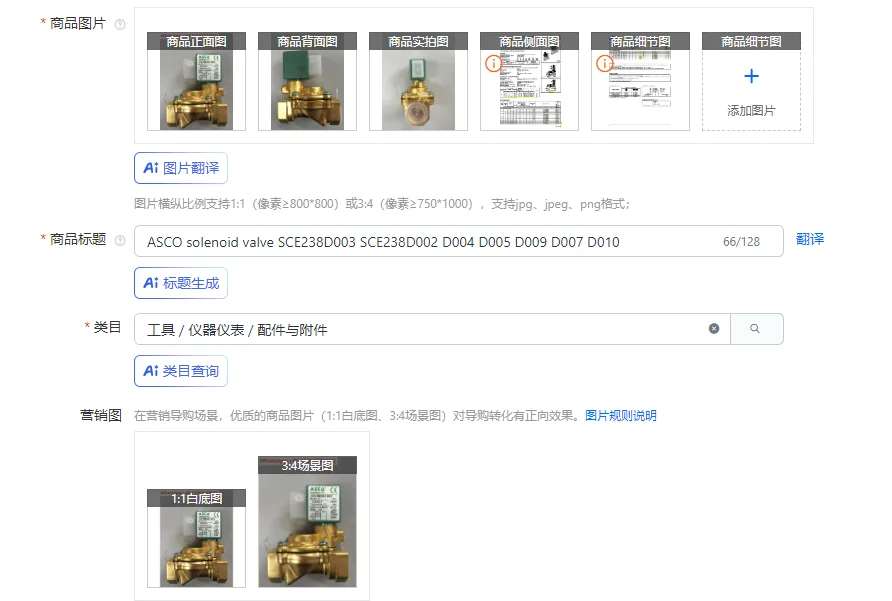Click the AI 图片翻译 button
The width and height of the screenshot is (892, 601).
click(x=181, y=168)
